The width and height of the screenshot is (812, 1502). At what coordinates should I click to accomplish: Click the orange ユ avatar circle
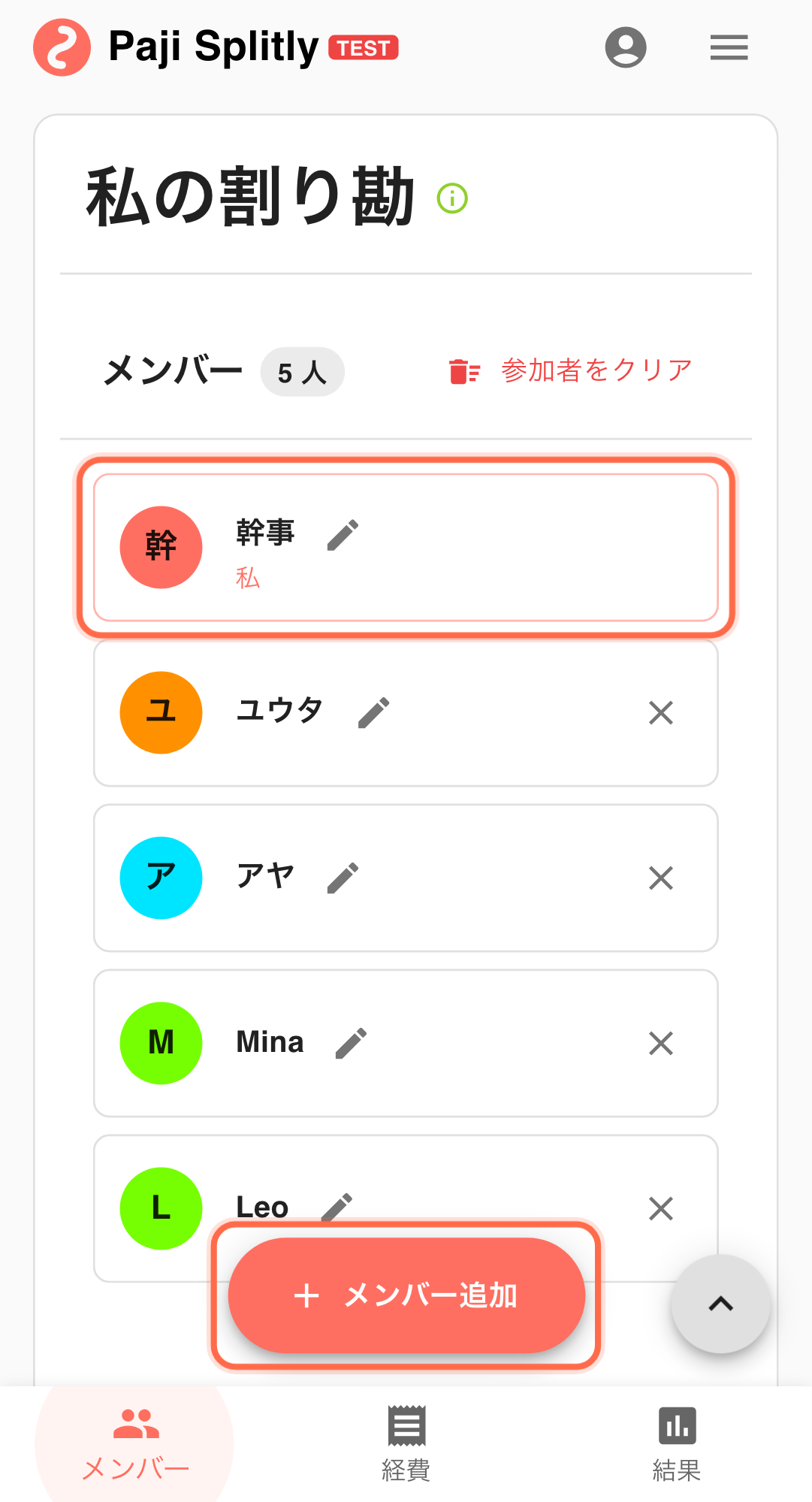pyautogui.click(x=161, y=712)
